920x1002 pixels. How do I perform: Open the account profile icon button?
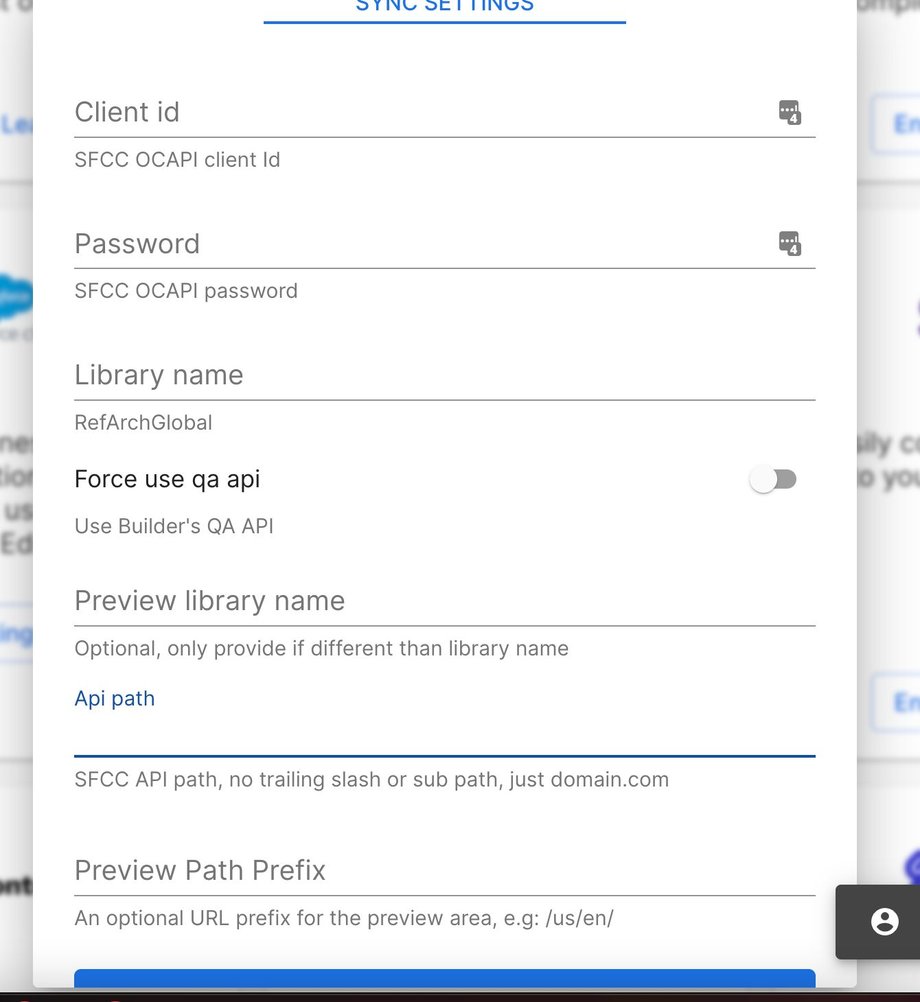884,921
